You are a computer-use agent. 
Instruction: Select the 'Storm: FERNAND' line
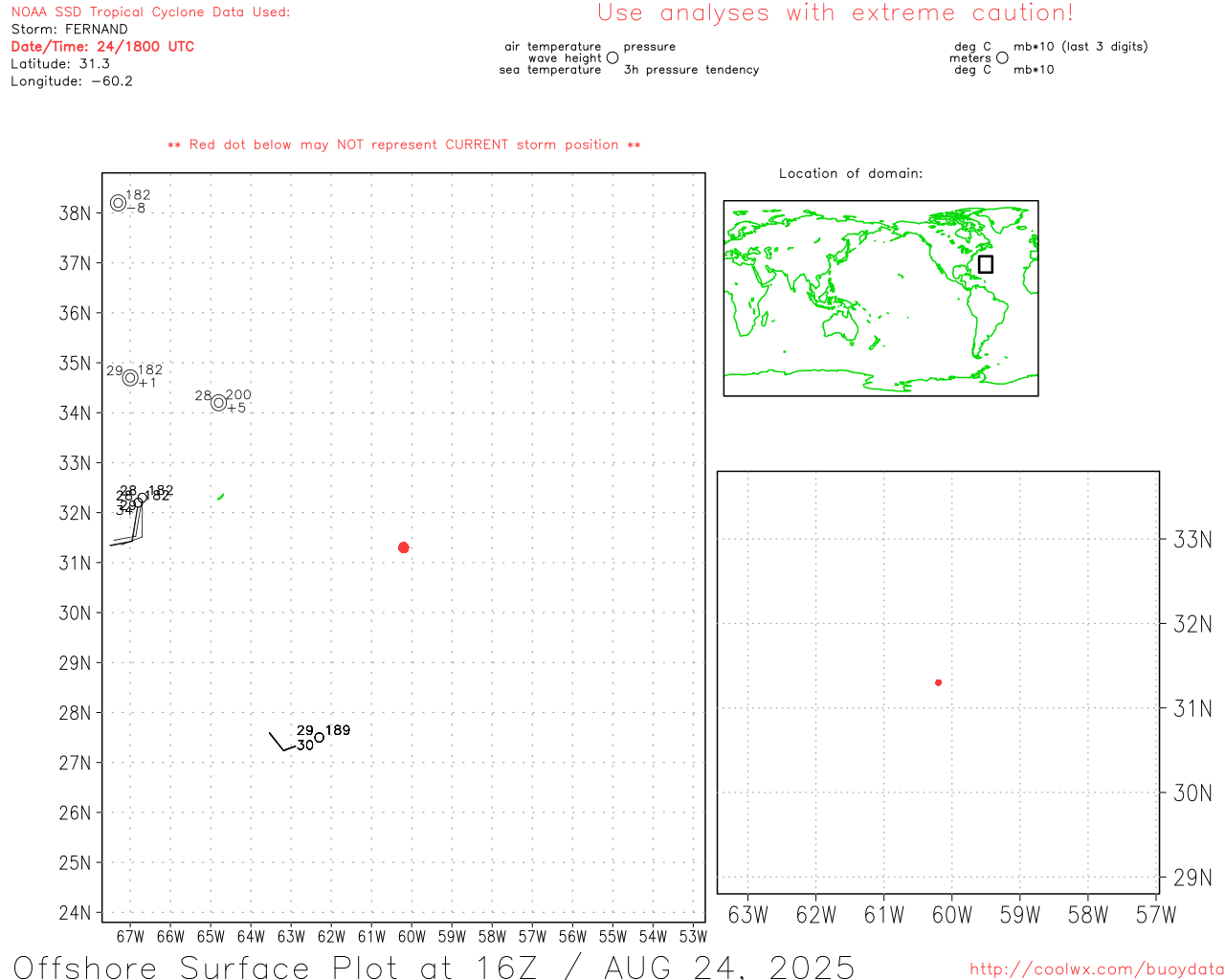coord(69,30)
